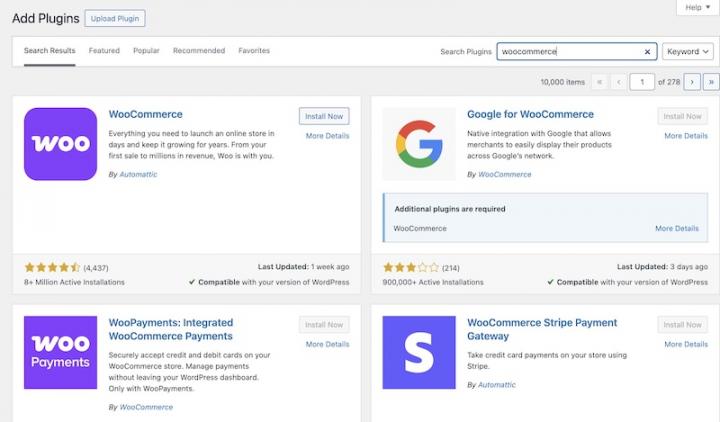Switch to the Popular tab
This screenshot has height=422, width=720.
pyautogui.click(x=146, y=51)
